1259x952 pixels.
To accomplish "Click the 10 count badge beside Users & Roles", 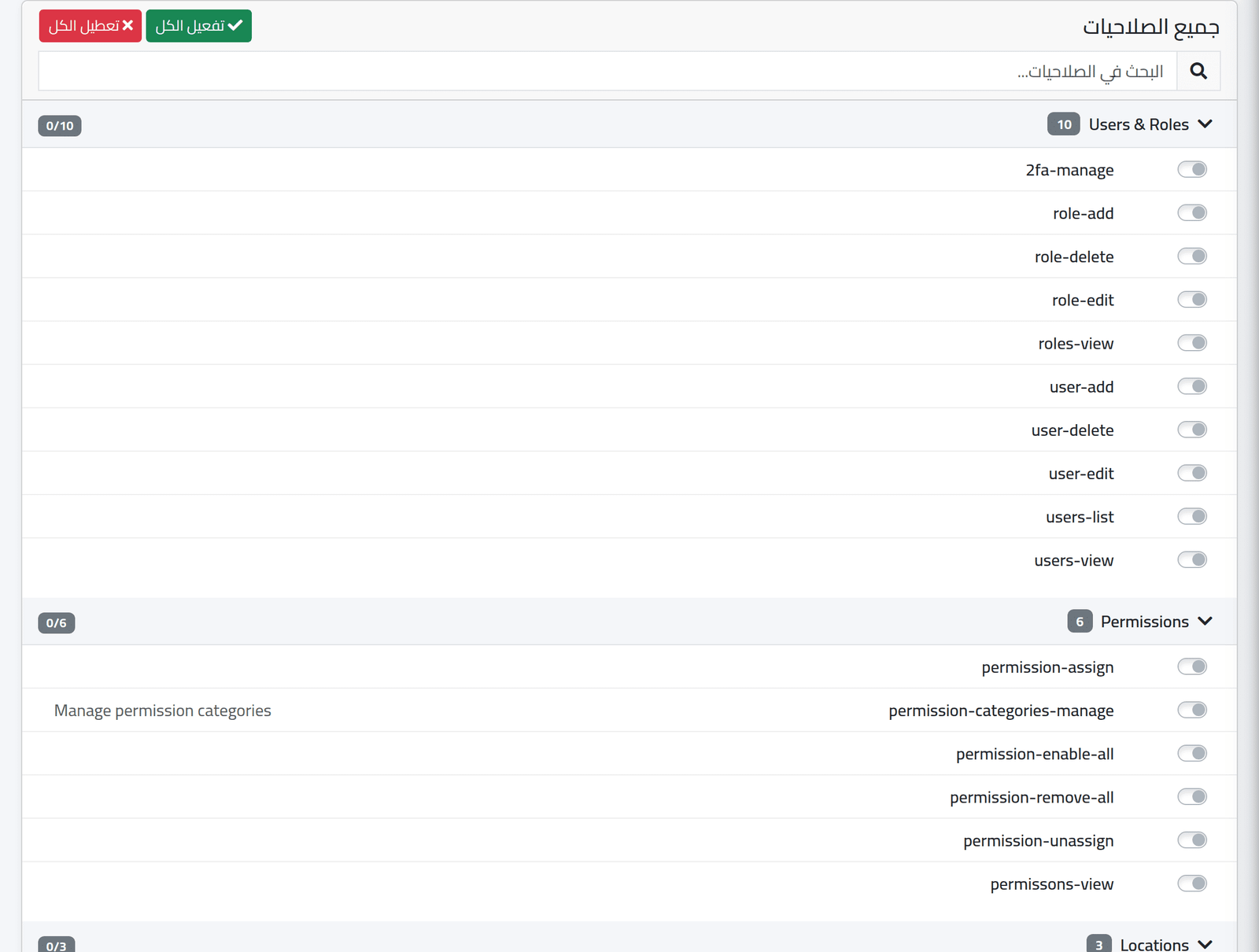I will coord(1064,124).
